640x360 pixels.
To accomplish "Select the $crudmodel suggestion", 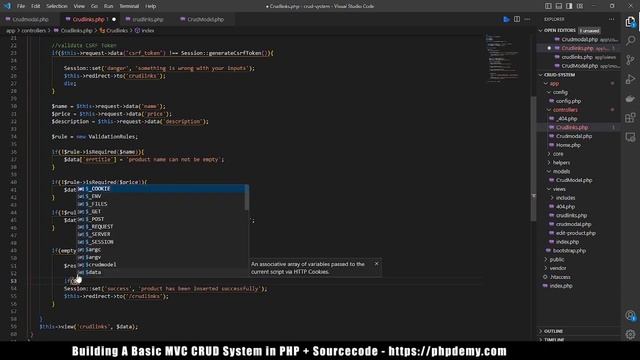I will point(161,264).
